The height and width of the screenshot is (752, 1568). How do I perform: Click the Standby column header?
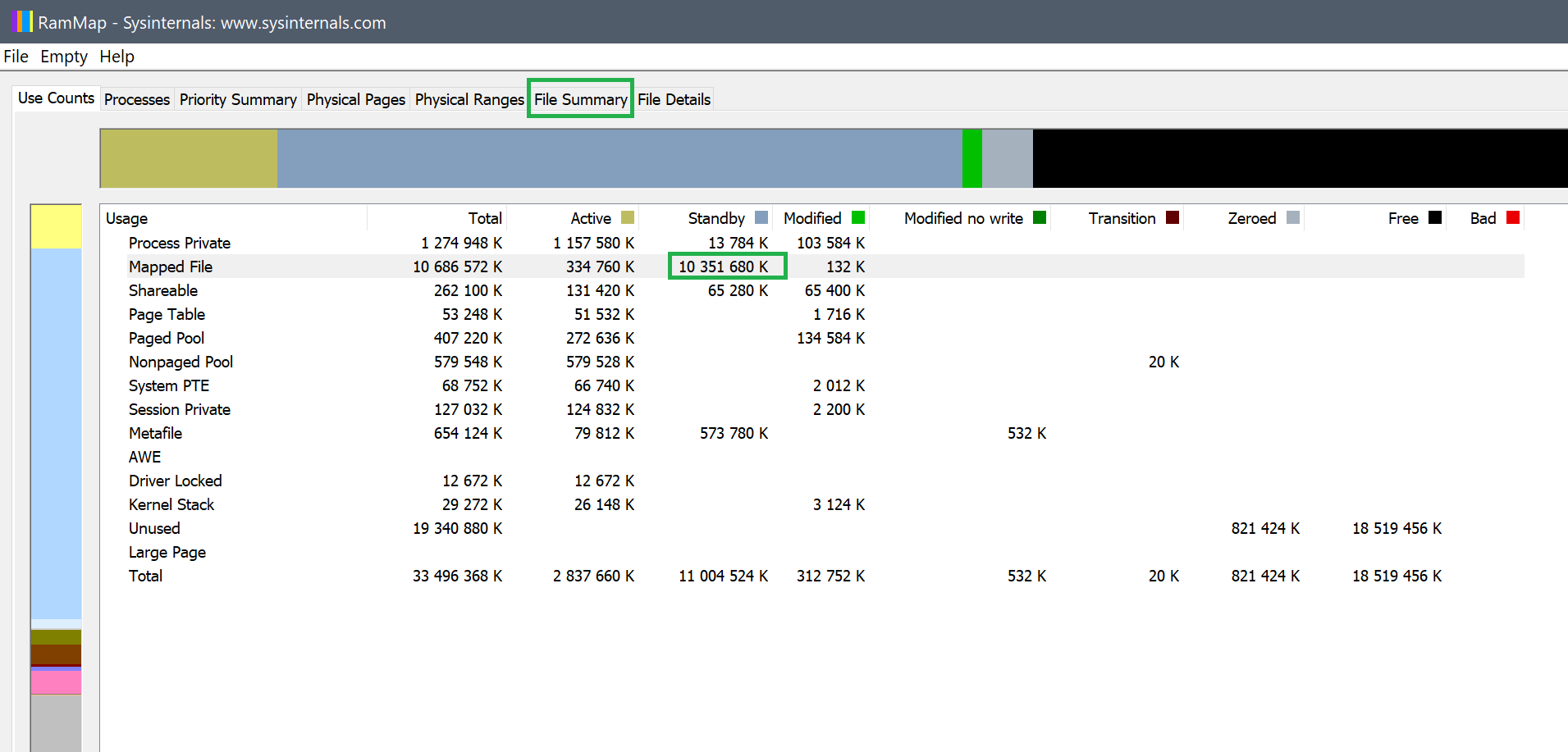tap(706, 218)
